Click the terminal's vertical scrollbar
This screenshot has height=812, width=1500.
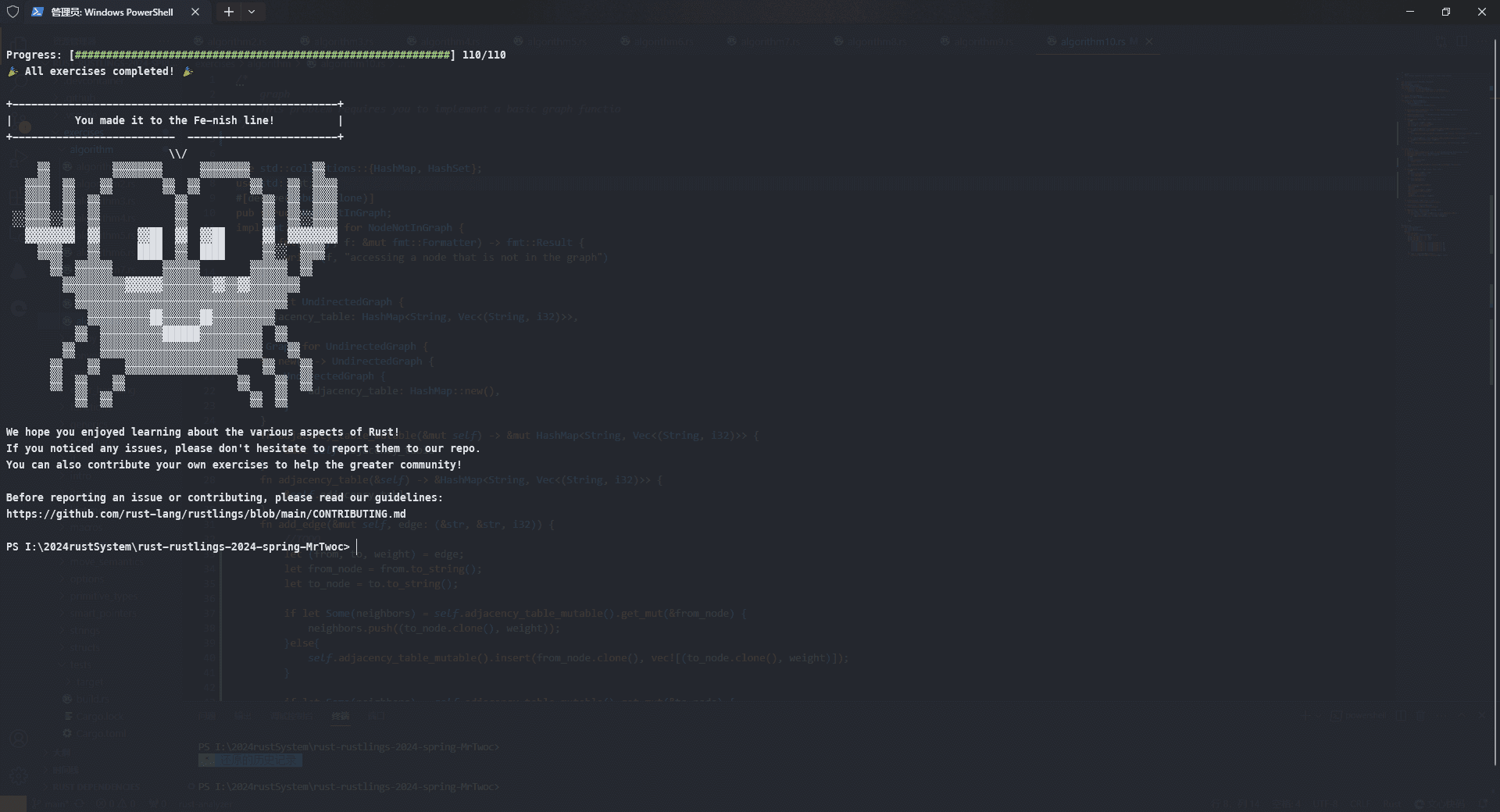1495,390
